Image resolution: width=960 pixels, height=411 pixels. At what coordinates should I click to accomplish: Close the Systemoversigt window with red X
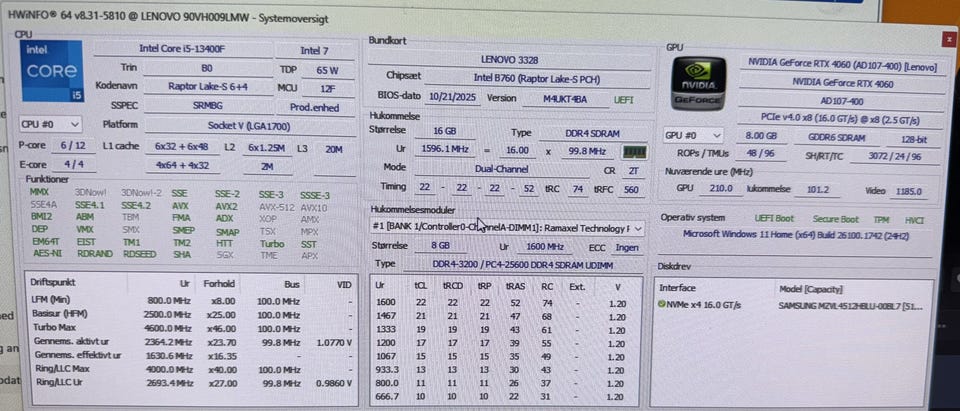point(950,39)
